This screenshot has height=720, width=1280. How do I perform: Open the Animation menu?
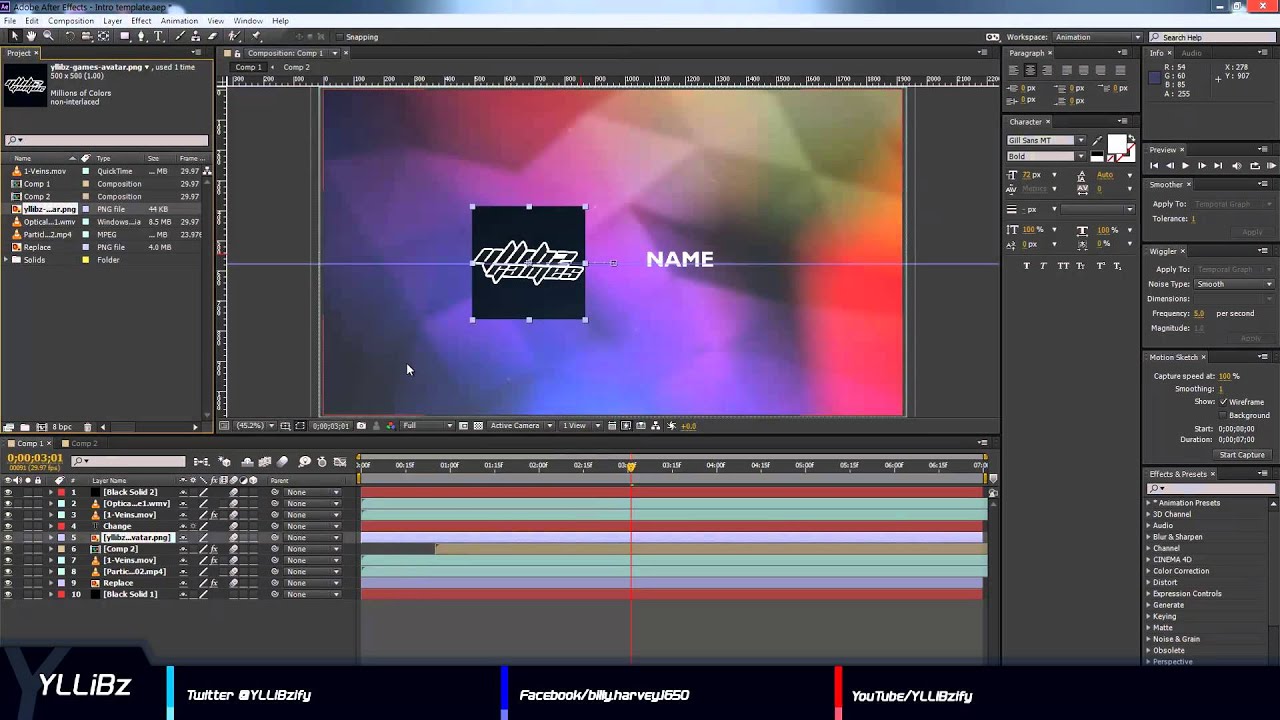[179, 21]
